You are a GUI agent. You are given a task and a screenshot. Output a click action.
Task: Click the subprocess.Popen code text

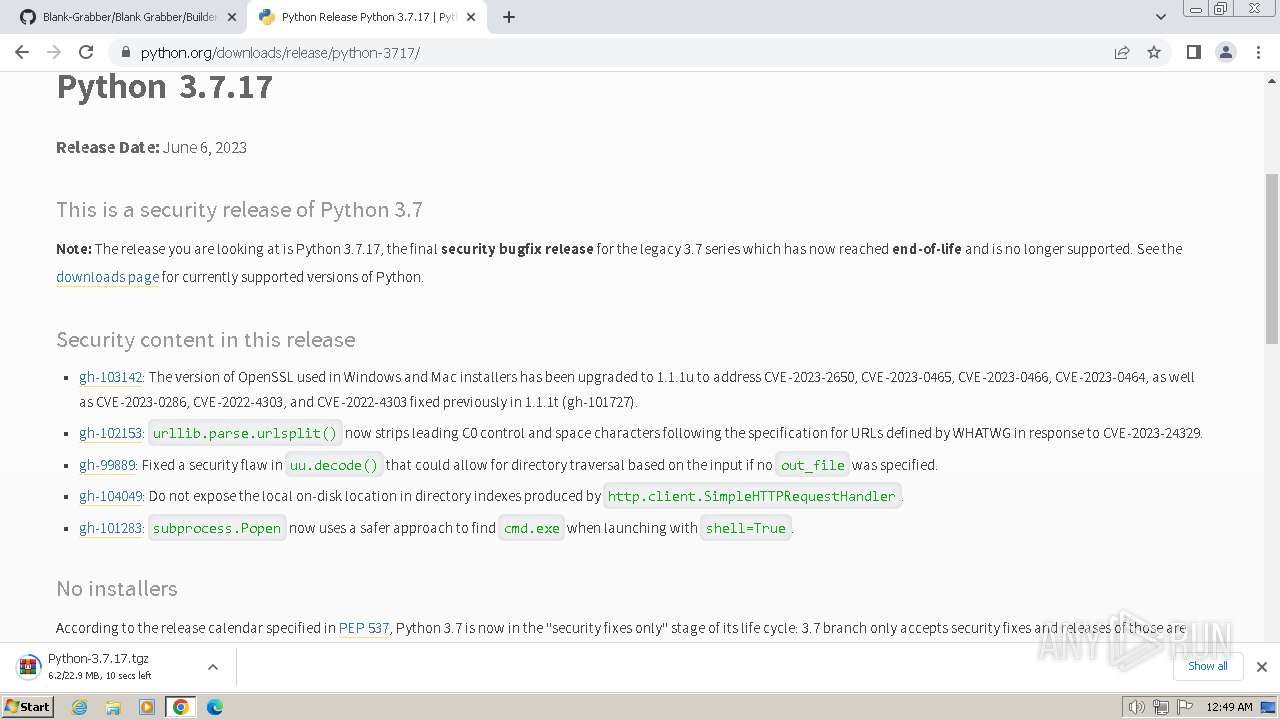[x=217, y=528]
